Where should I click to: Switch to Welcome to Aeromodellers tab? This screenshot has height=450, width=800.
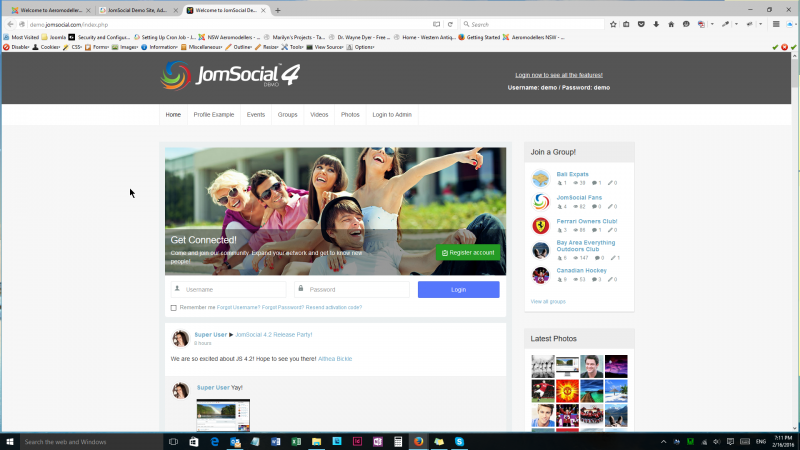tap(51, 10)
